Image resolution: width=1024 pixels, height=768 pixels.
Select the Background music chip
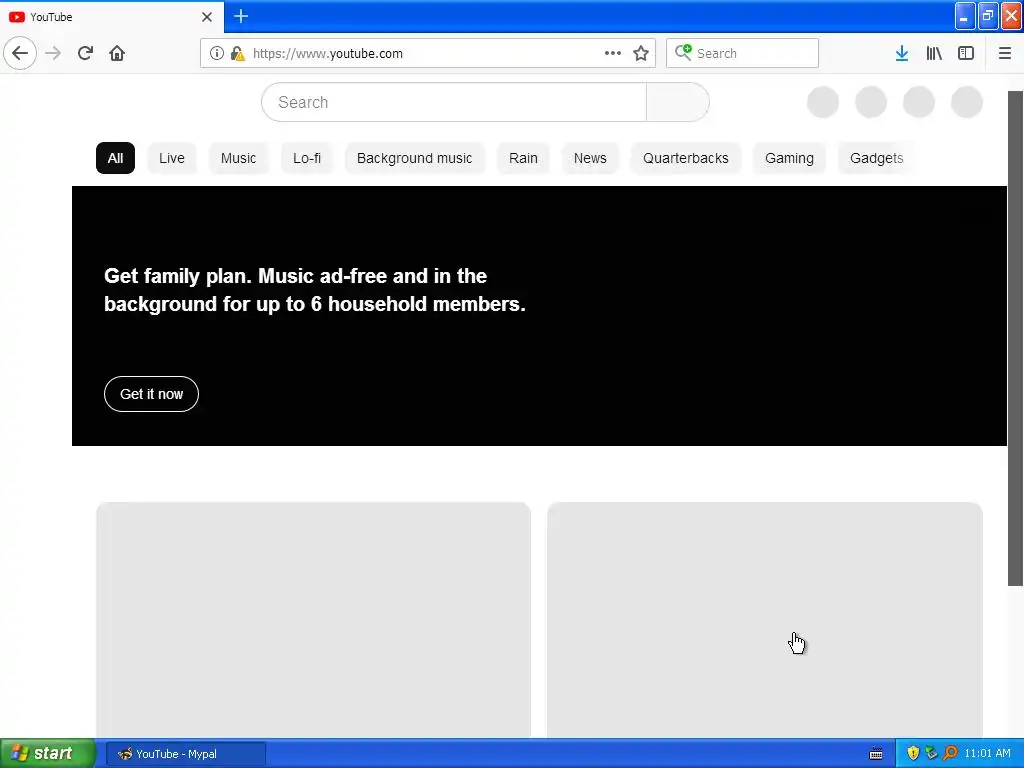[x=415, y=158]
